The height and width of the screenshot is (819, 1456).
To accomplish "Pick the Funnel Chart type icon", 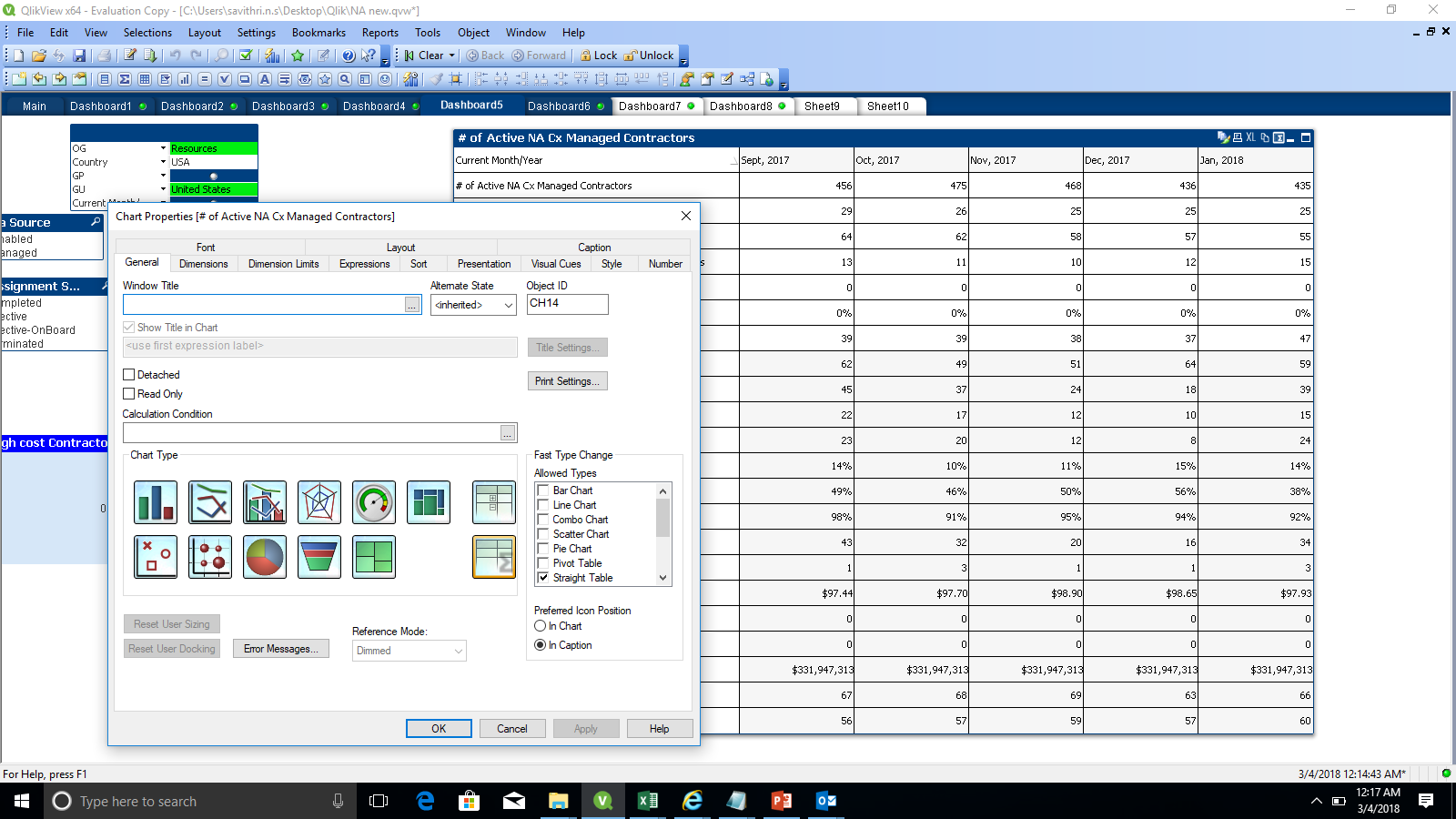I will 319,557.
